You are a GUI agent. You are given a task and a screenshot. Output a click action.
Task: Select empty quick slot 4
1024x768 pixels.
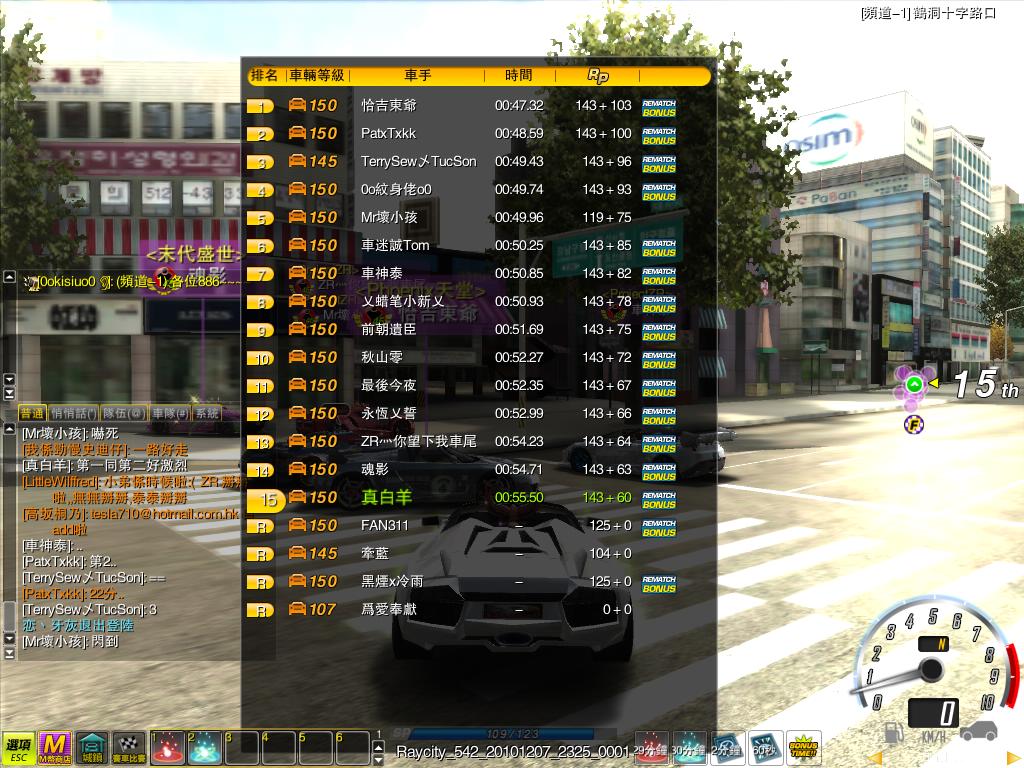click(279, 749)
